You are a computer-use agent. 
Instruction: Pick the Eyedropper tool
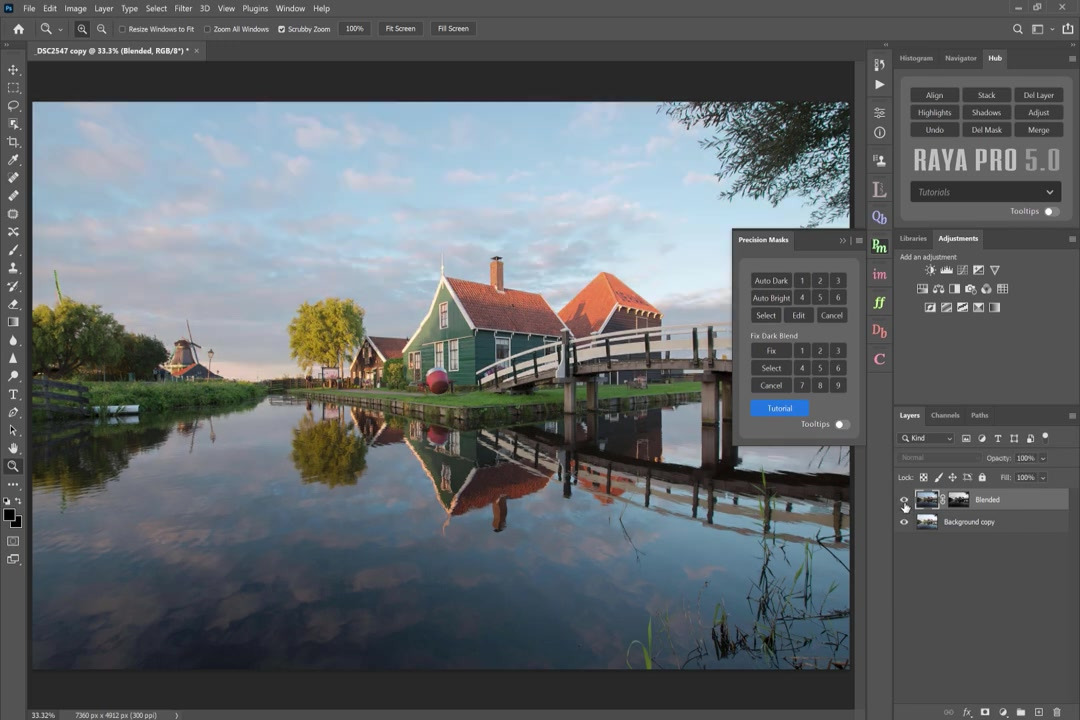(13, 160)
